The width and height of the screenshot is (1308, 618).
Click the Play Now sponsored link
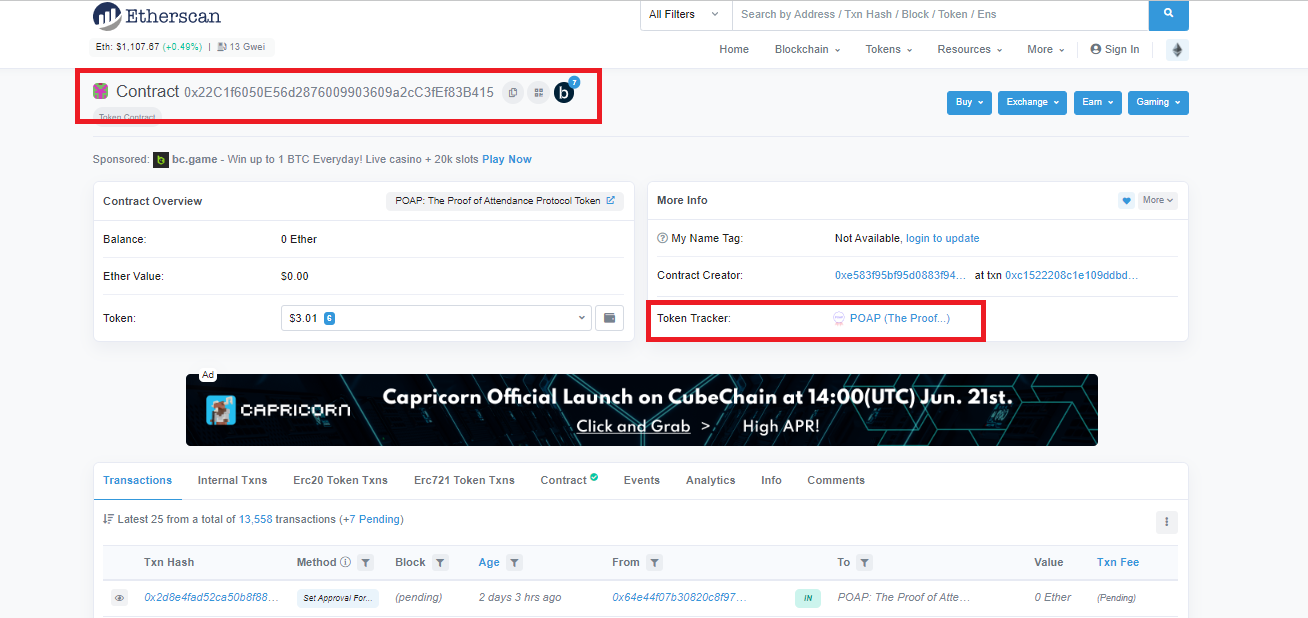pyautogui.click(x=507, y=159)
